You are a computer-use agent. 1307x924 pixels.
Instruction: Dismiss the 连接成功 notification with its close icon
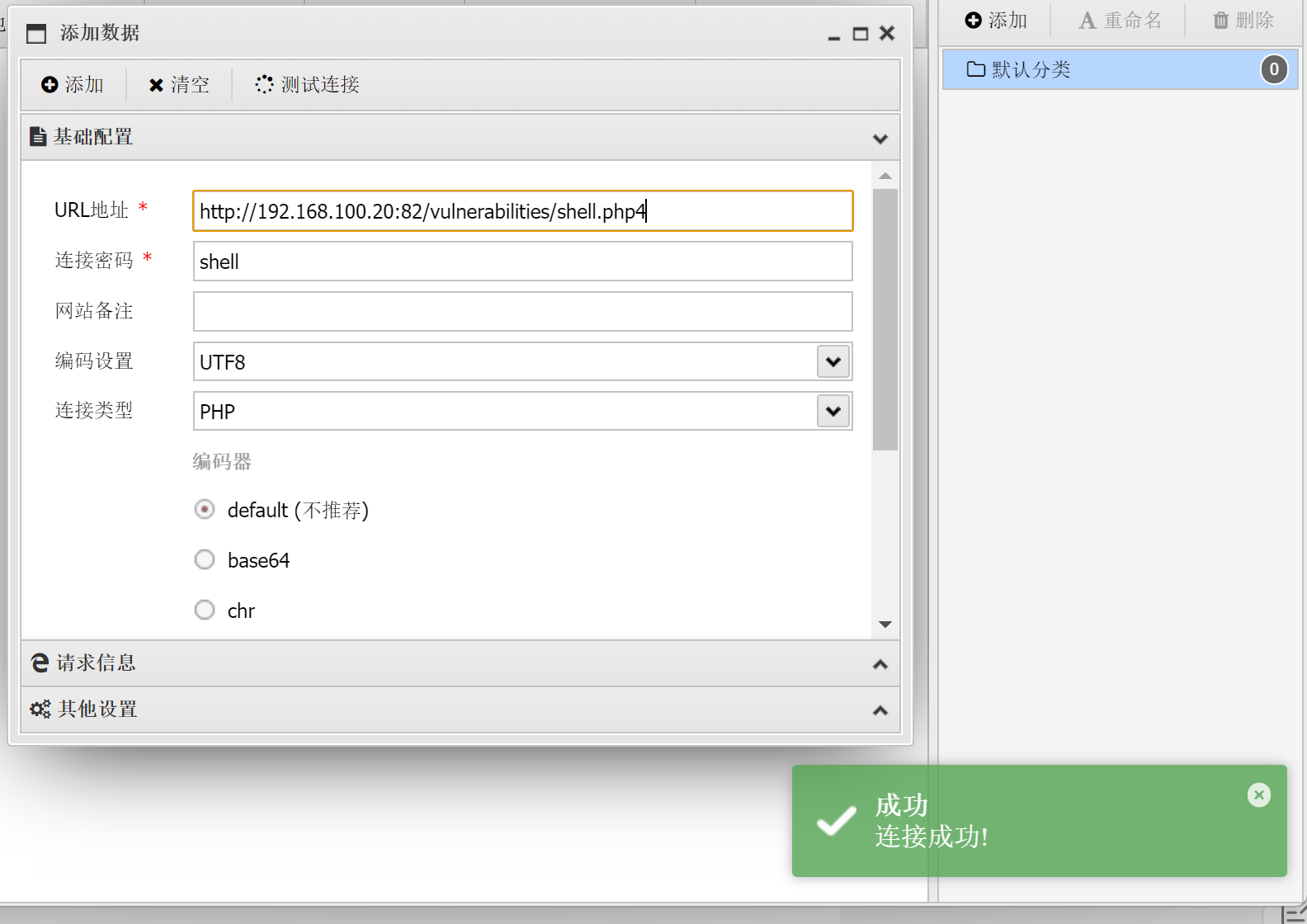click(1259, 795)
